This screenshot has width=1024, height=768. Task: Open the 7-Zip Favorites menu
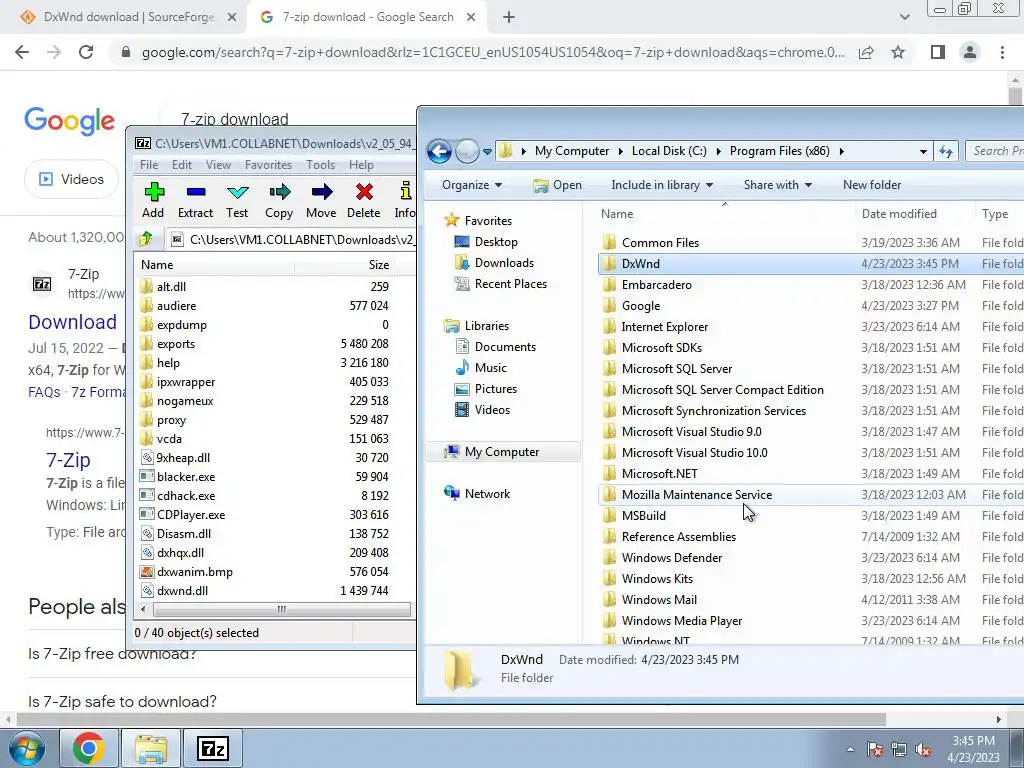tap(268, 165)
